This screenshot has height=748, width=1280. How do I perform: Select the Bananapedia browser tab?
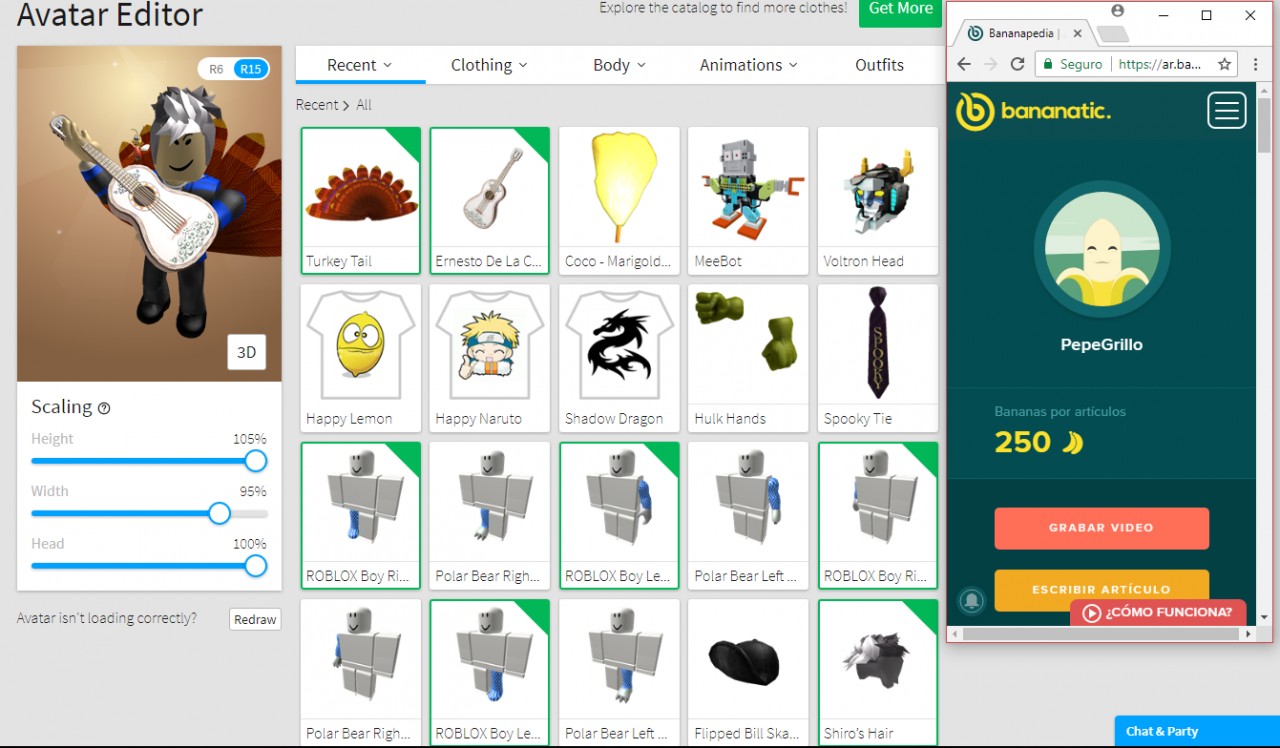1022,33
